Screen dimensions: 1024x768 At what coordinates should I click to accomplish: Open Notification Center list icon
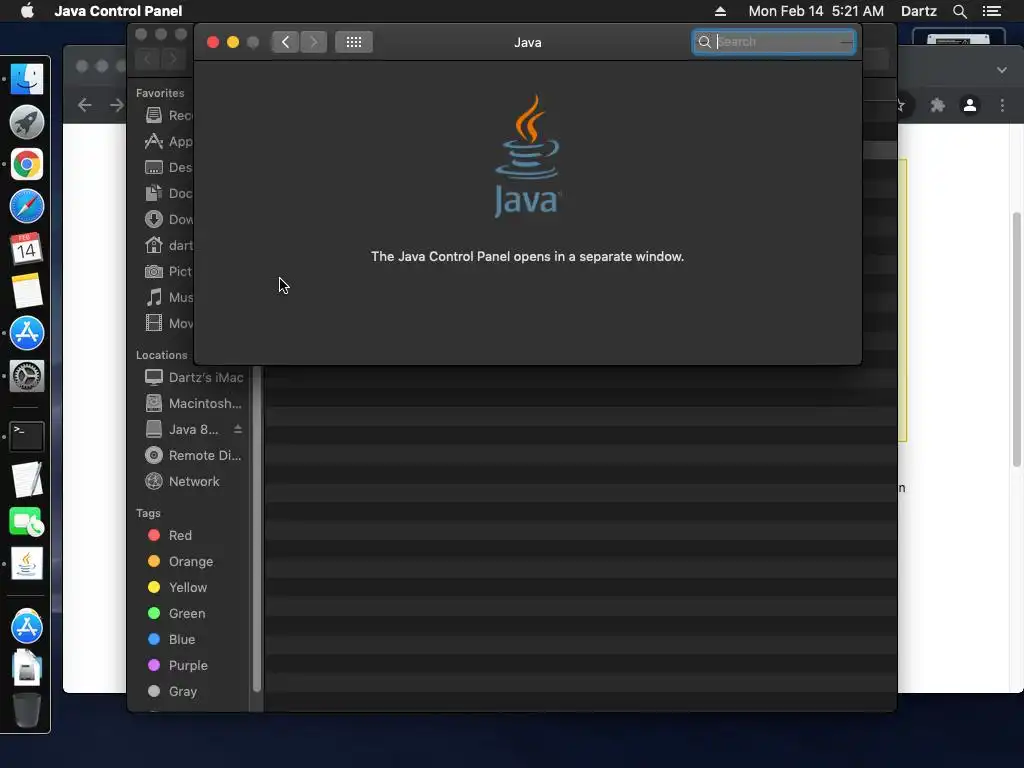pos(991,11)
